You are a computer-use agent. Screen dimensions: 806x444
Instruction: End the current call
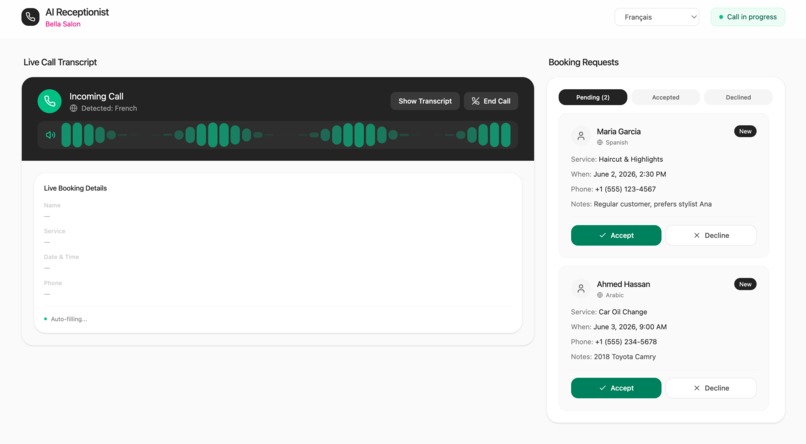pyautogui.click(x=491, y=101)
